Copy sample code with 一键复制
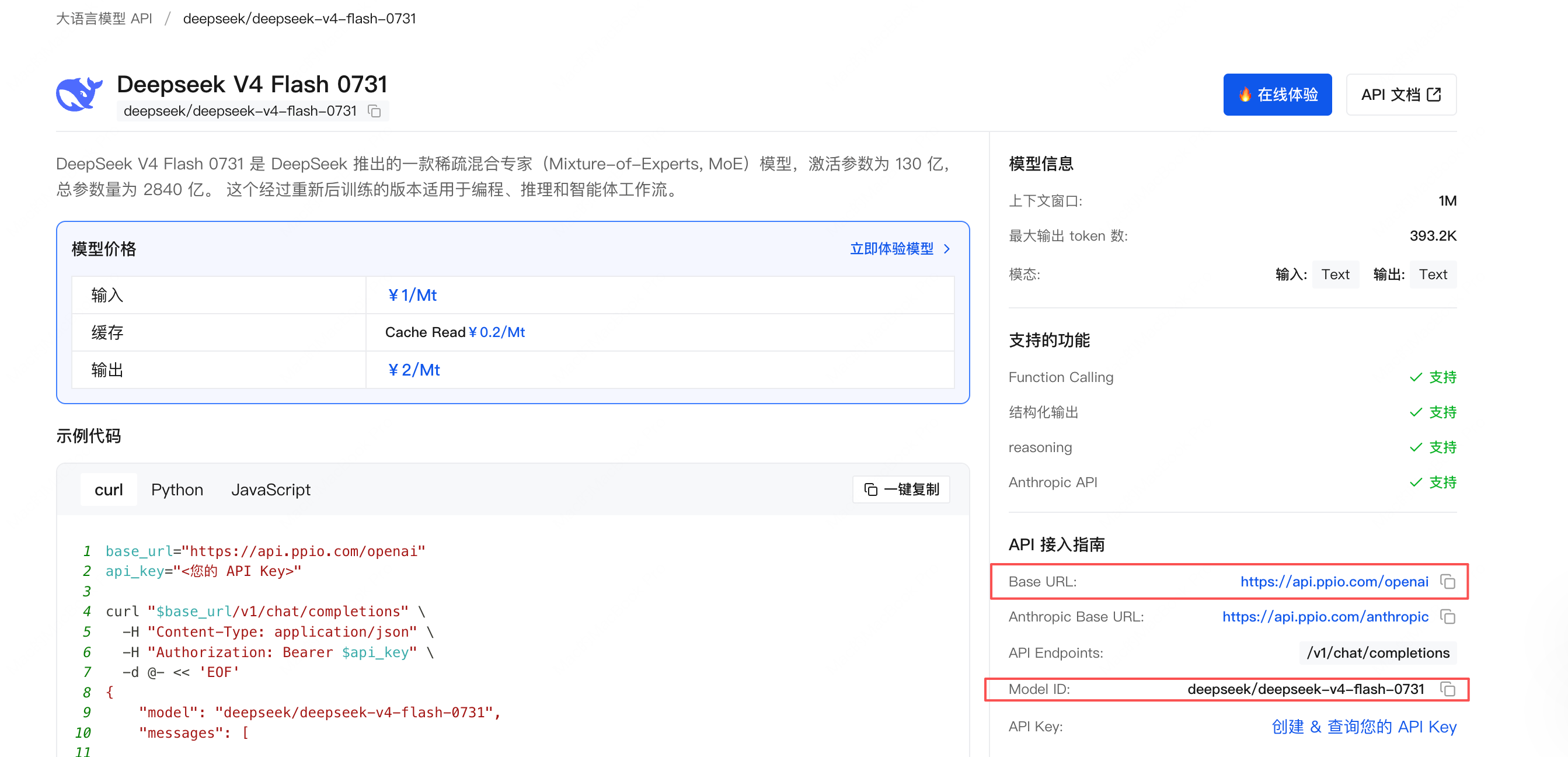This screenshot has width=1568, height=757. pyautogui.click(x=901, y=489)
